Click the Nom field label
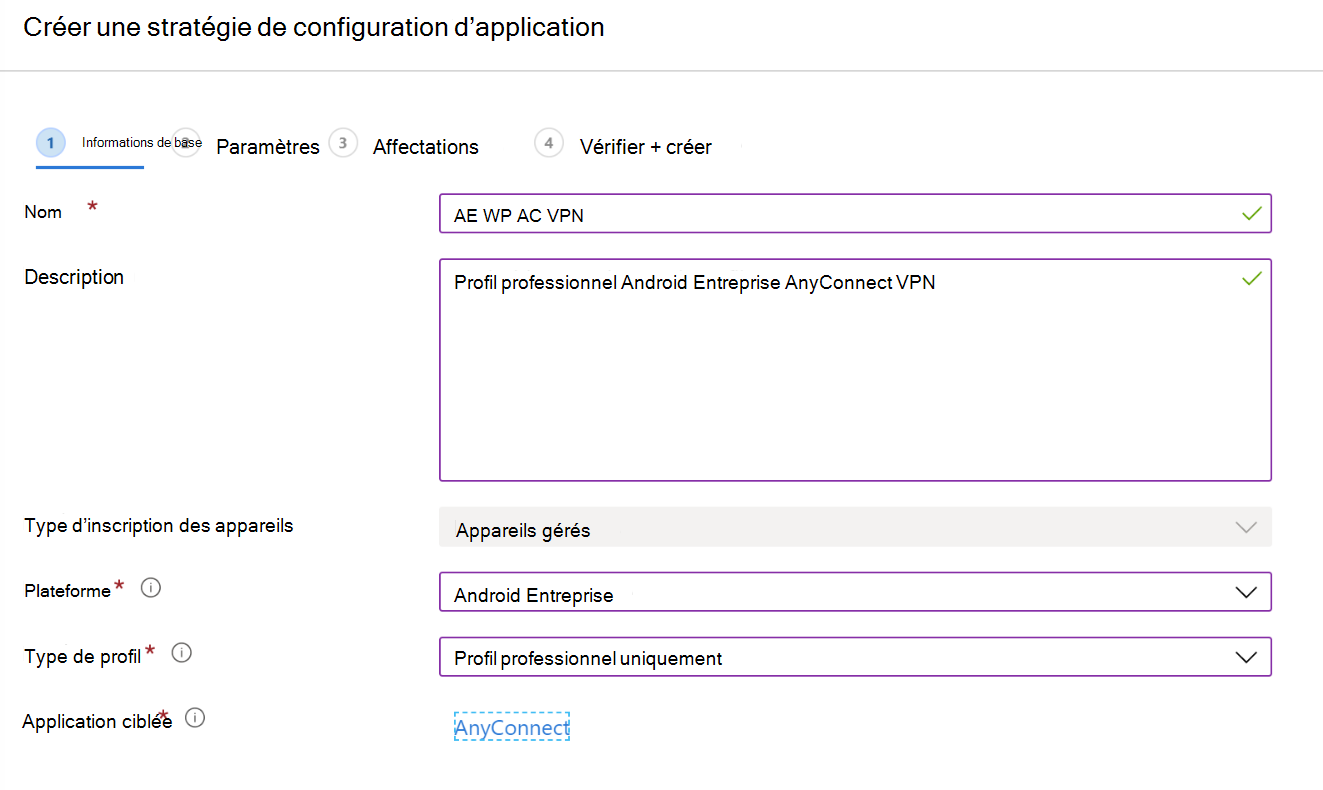The image size is (1323, 790). (x=43, y=212)
